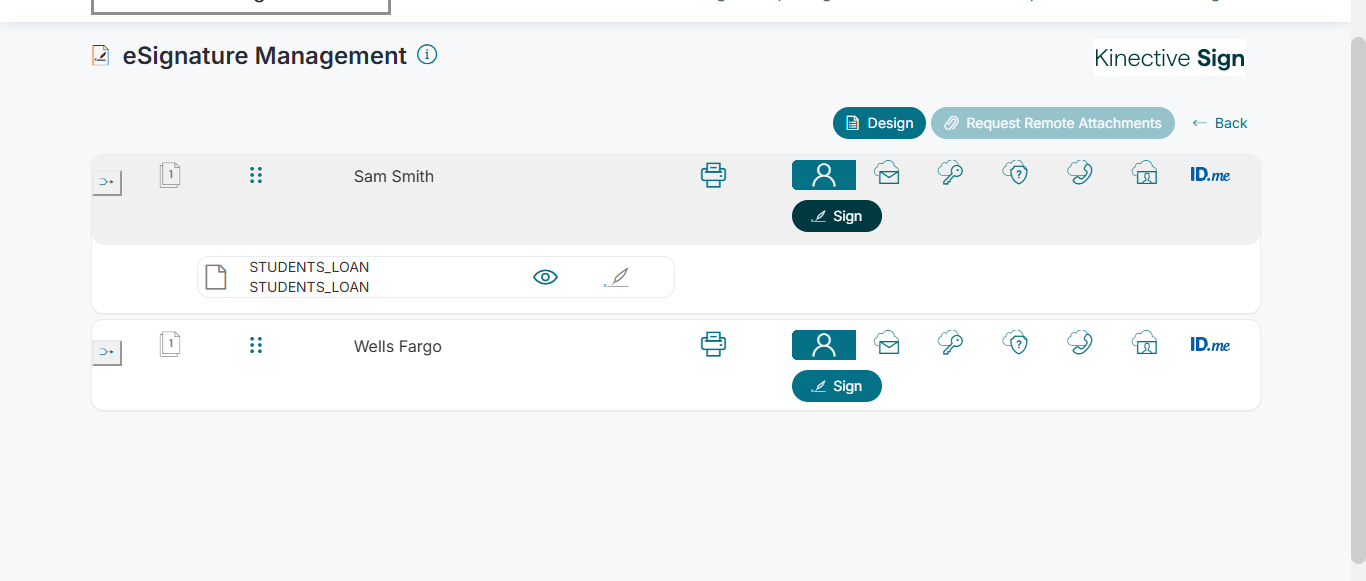The image size is (1366, 581).
Task: Choose ID.me verification for Sam Smith
Action: click(1210, 175)
